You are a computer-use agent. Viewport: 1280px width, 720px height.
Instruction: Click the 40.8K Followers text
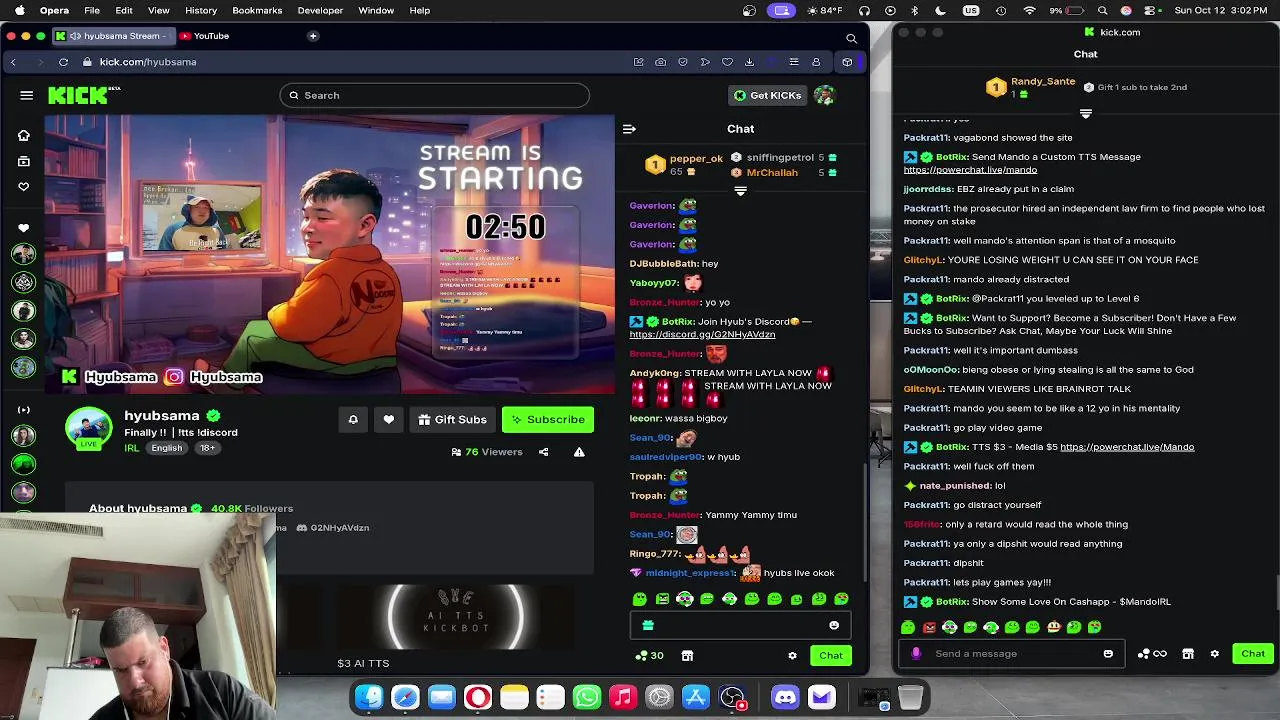click(252, 509)
